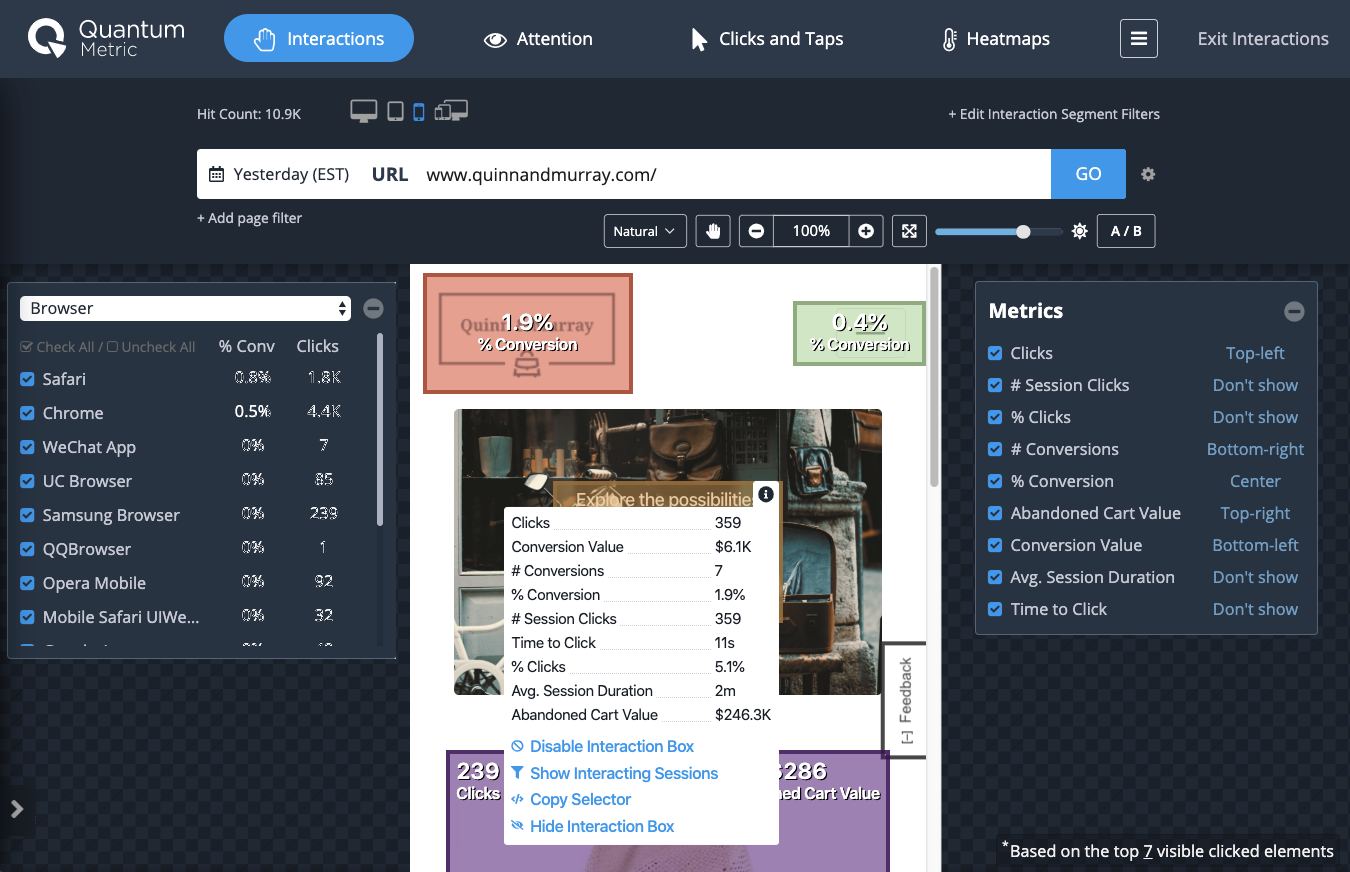The width and height of the screenshot is (1350, 872).
Task: Adjust the brightness opacity slider
Action: 1023,231
